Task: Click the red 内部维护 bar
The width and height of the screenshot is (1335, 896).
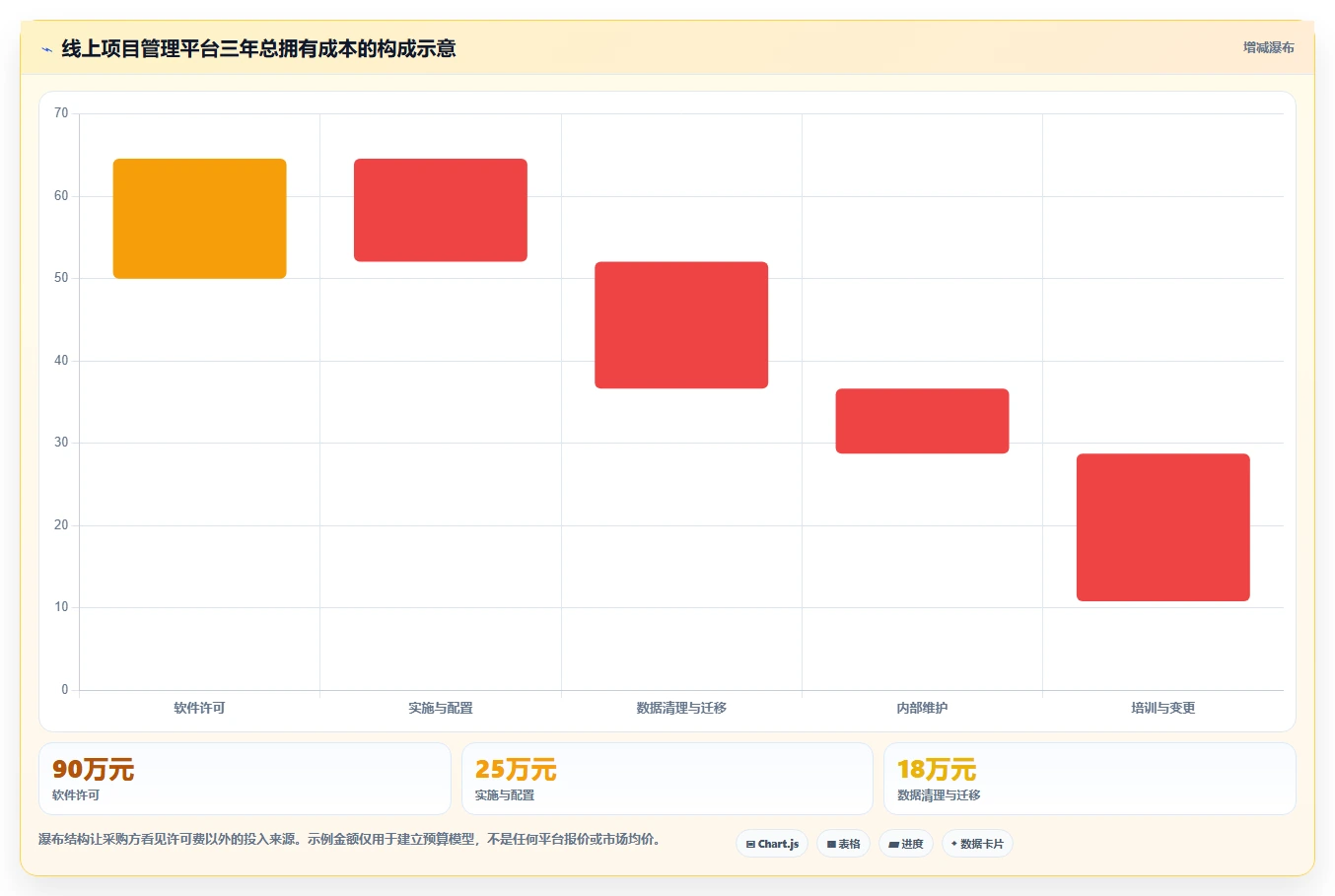Action: coord(922,421)
